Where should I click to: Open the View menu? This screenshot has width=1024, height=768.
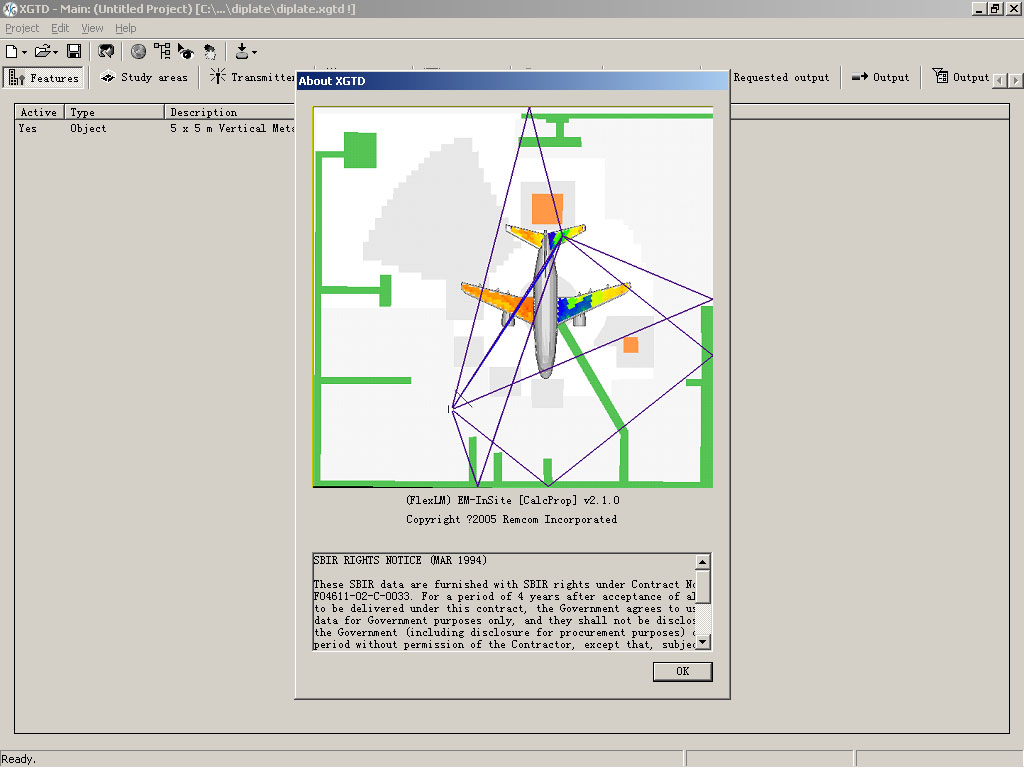pyautogui.click(x=92, y=28)
